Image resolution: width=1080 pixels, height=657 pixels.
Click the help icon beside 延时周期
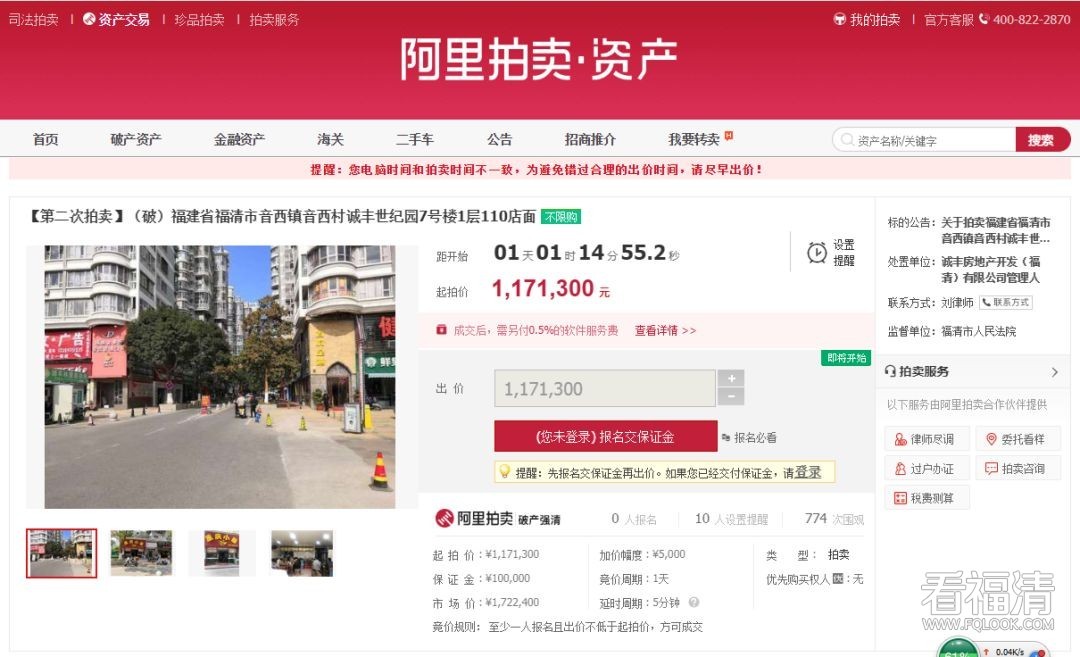(x=694, y=603)
